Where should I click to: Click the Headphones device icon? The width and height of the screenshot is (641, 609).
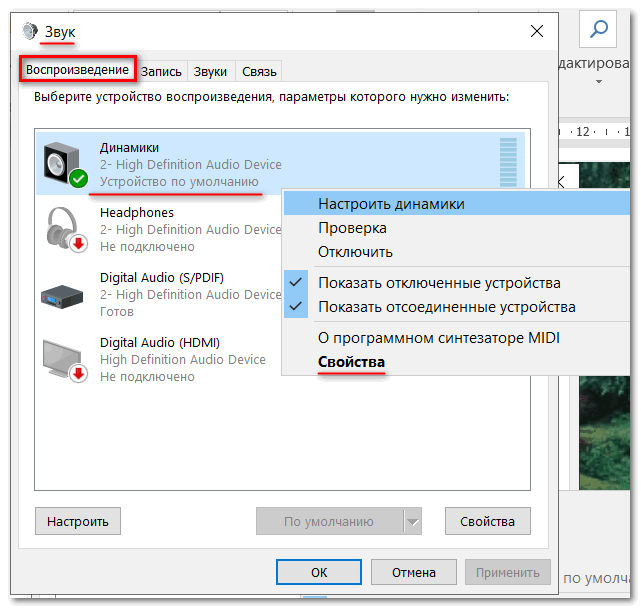pyautogui.click(x=66, y=229)
